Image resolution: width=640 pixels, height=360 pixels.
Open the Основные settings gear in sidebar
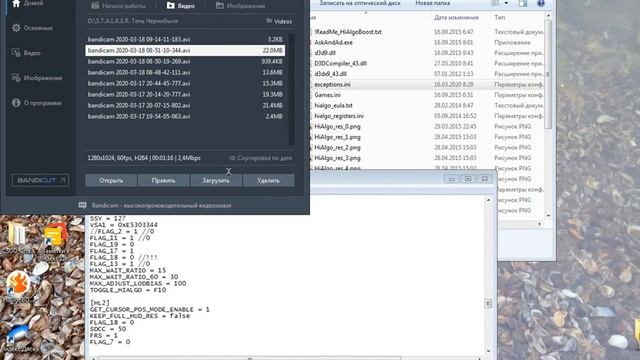[33, 28]
